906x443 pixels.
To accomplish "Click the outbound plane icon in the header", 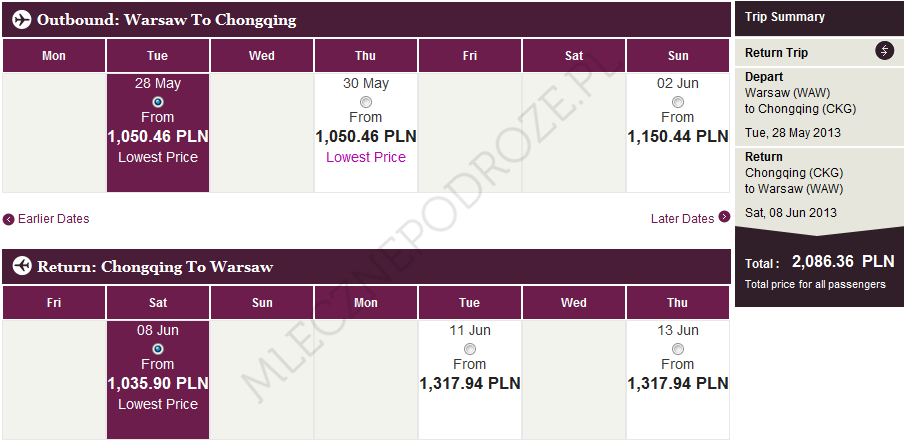I will click(21, 20).
